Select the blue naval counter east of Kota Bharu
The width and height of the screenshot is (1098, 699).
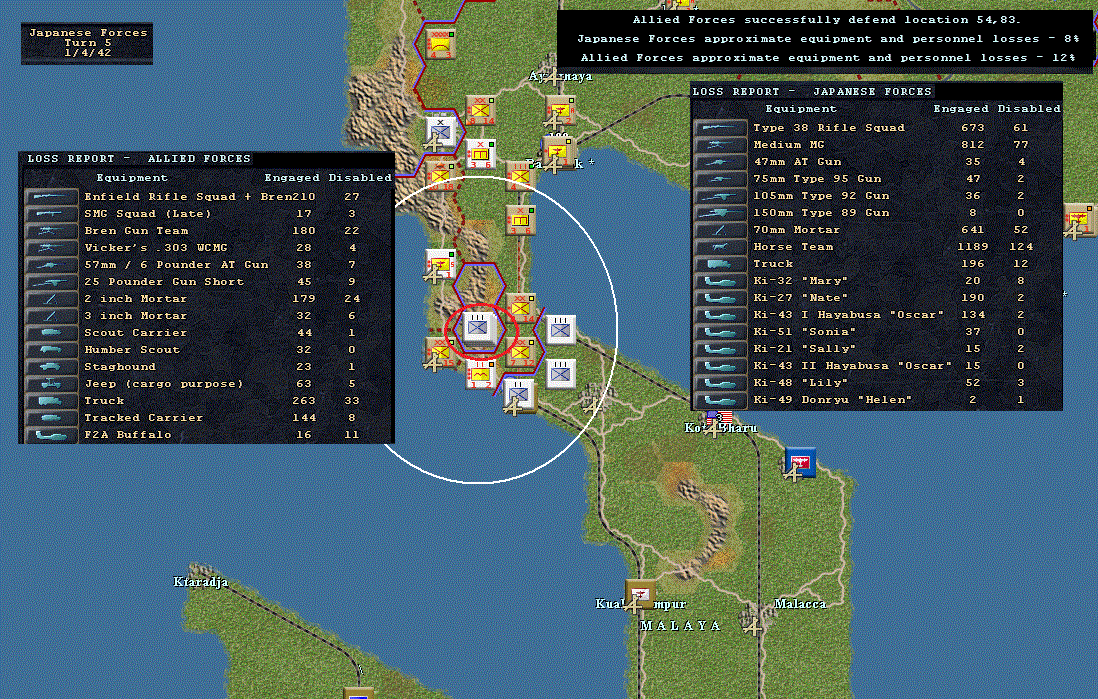pos(800,463)
